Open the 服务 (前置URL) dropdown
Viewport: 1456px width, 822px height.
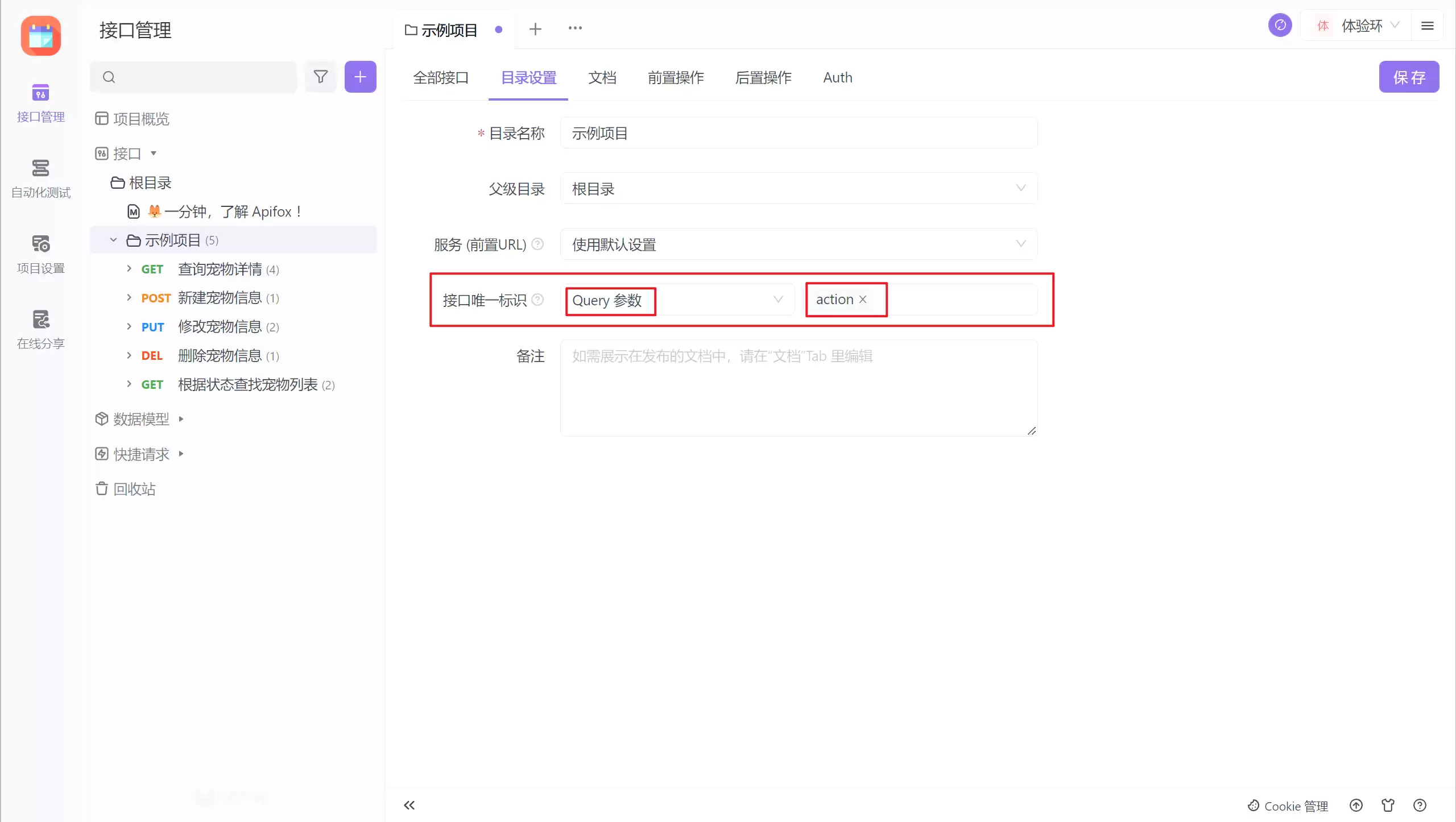[x=799, y=244]
